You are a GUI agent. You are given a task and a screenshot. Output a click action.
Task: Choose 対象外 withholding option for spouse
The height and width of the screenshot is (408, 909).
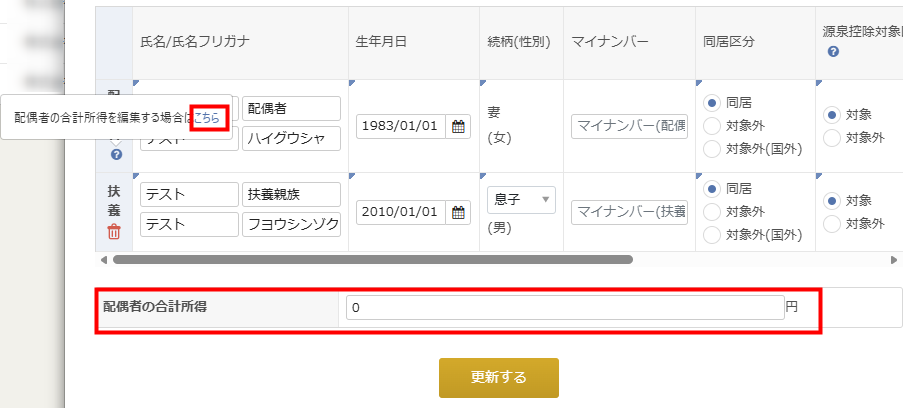[830, 138]
